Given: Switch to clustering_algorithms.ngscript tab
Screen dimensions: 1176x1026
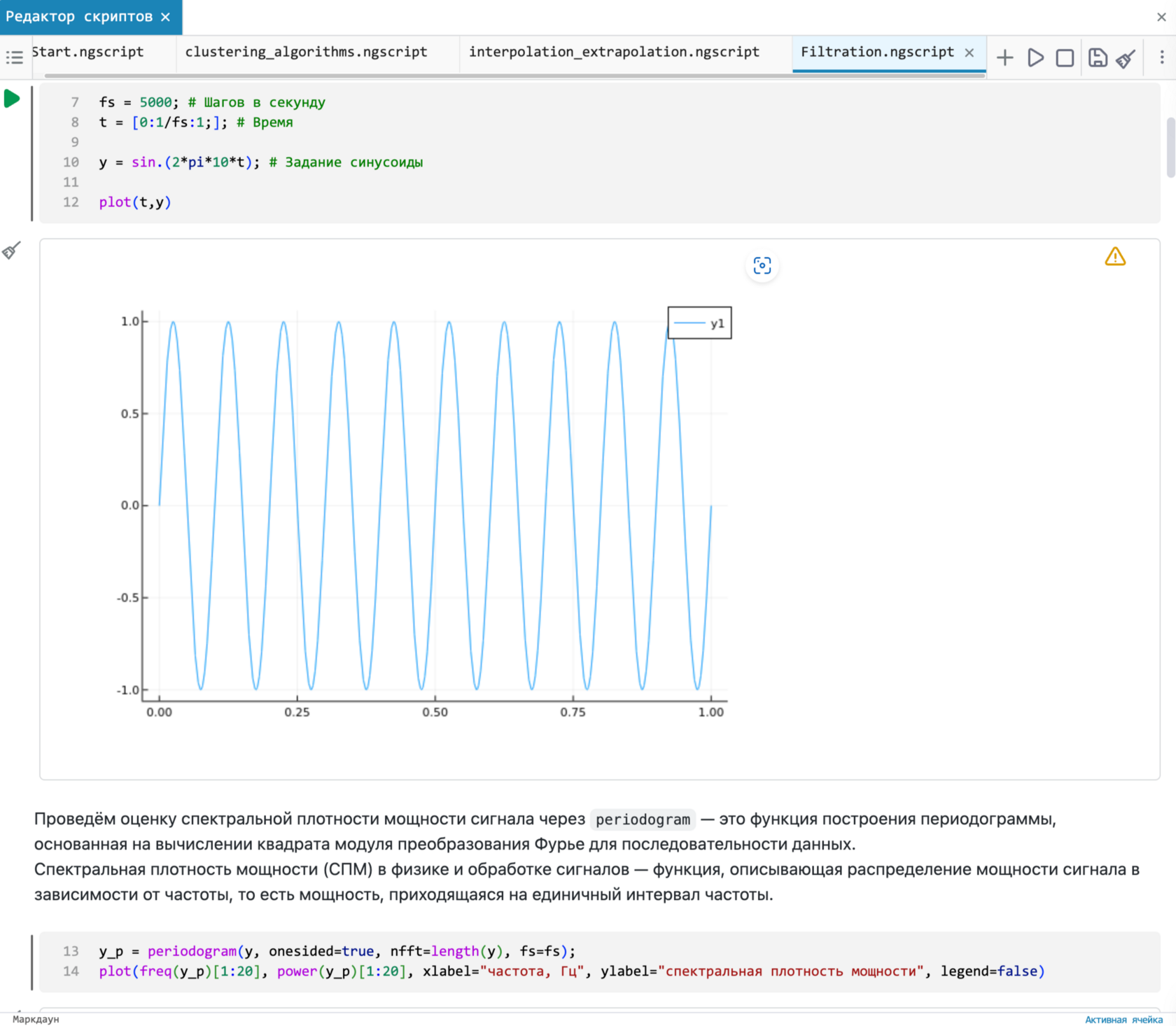Looking at the screenshot, I should point(306,52).
